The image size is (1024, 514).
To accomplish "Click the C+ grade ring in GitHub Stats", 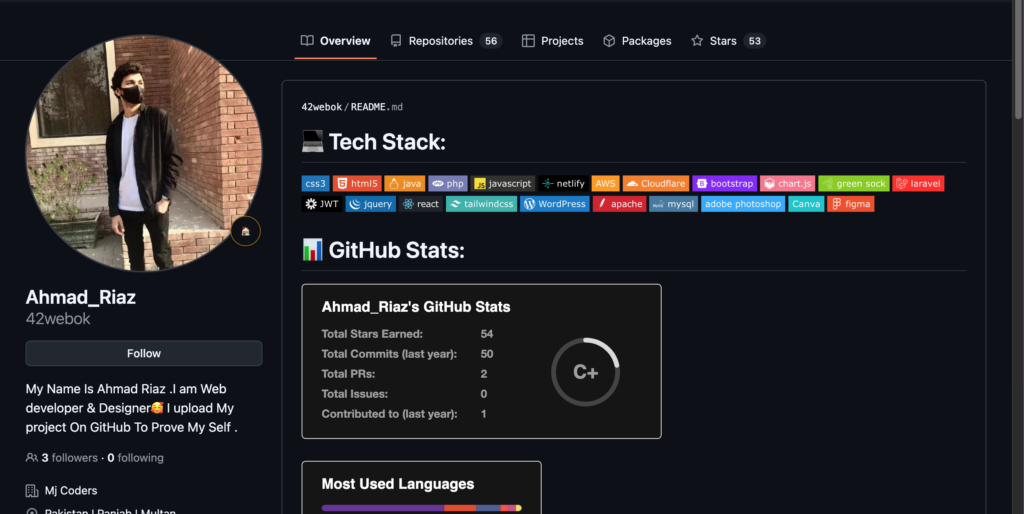I will 586,372.
